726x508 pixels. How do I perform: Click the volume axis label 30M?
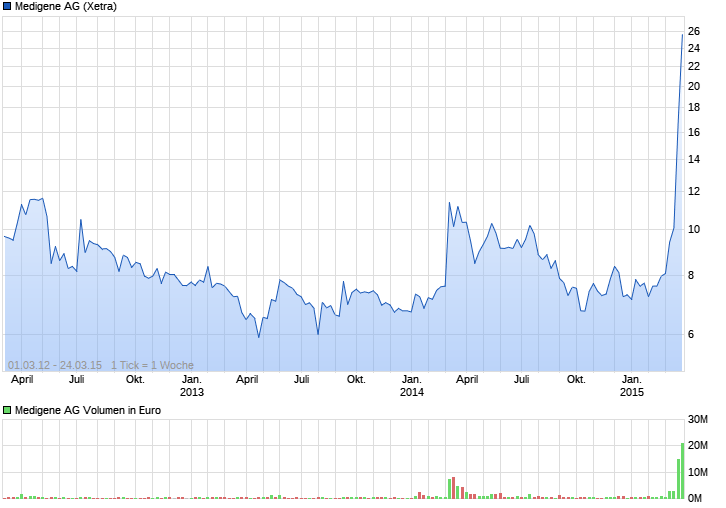pyautogui.click(x=697, y=420)
